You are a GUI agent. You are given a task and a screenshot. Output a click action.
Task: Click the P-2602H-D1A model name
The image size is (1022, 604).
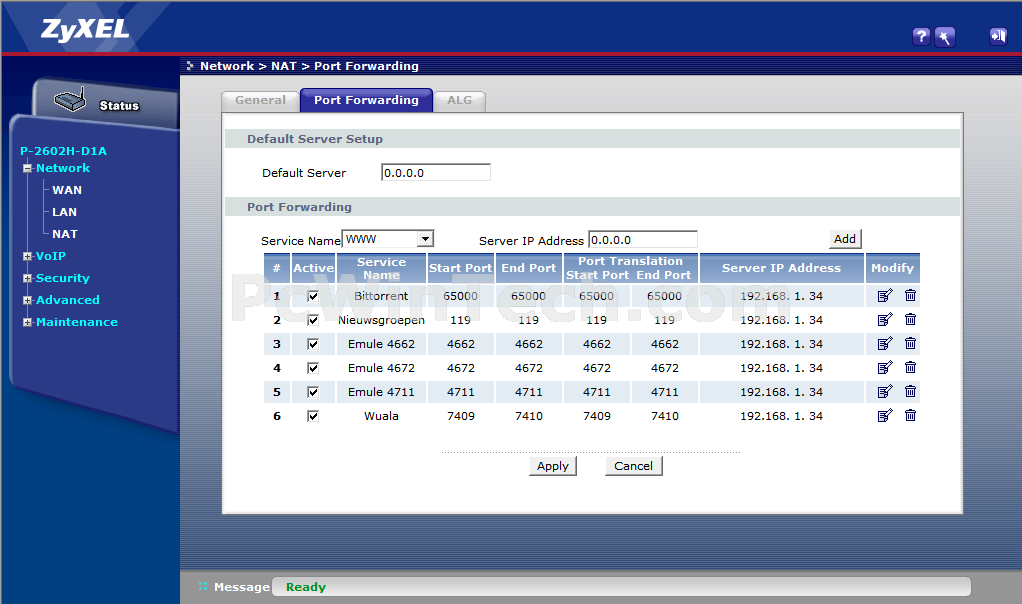click(x=63, y=151)
